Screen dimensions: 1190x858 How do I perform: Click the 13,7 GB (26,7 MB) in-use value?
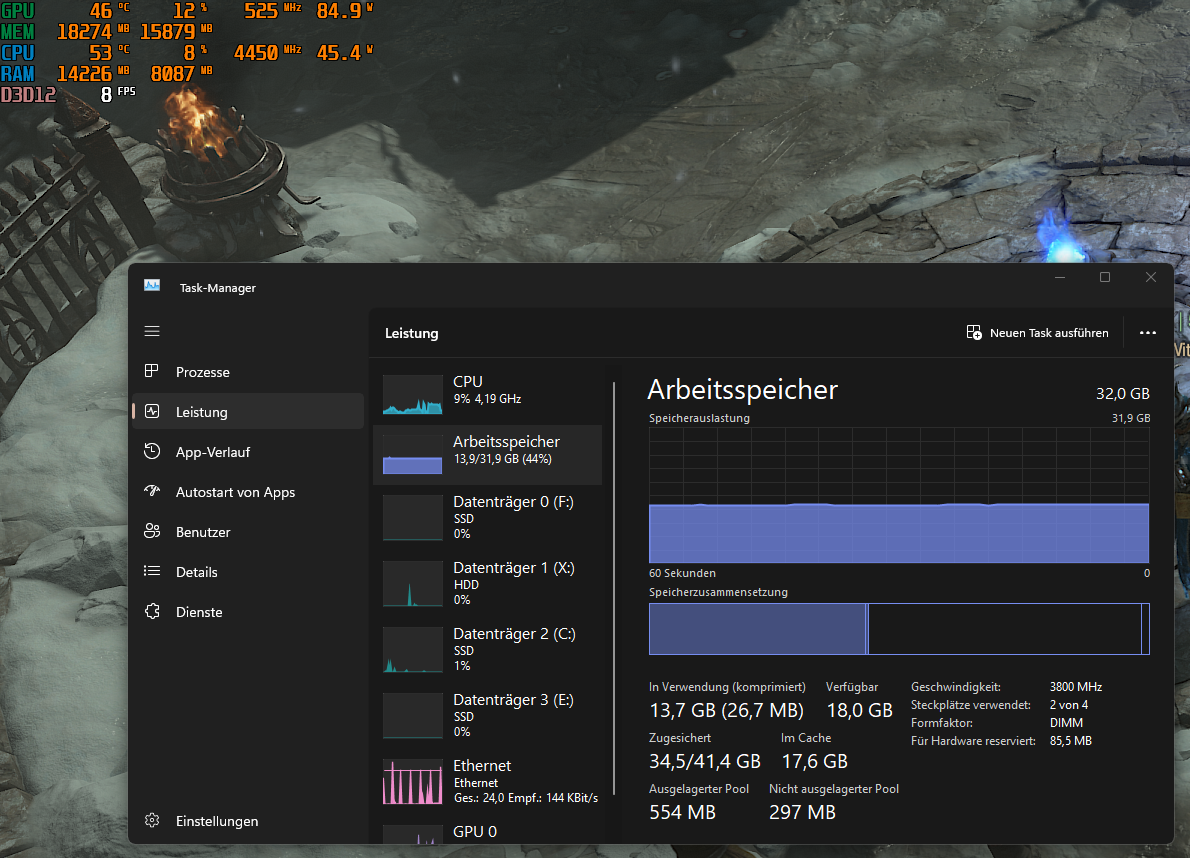click(x=726, y=710)
